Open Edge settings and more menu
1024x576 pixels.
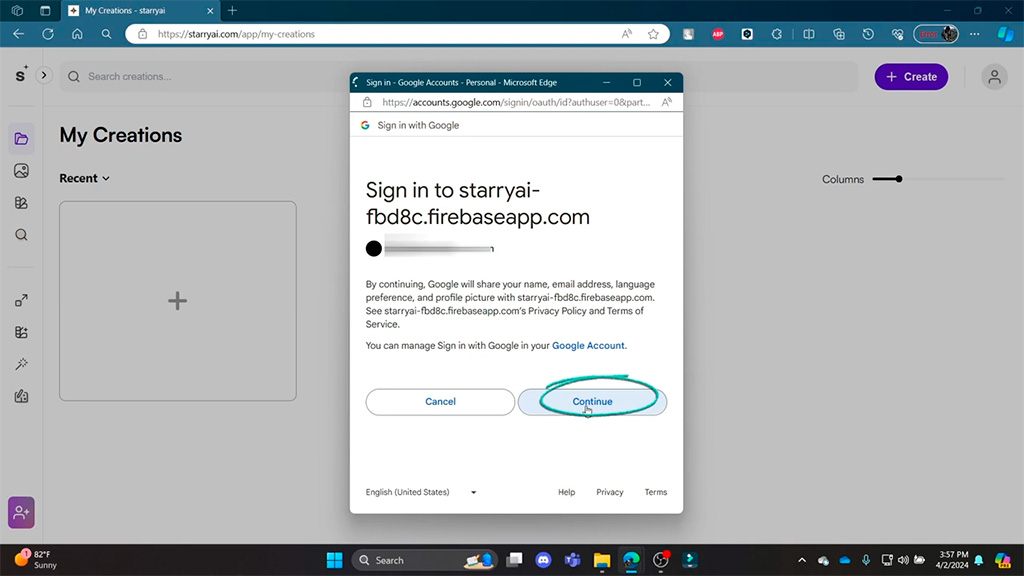[x=974, y=34]
